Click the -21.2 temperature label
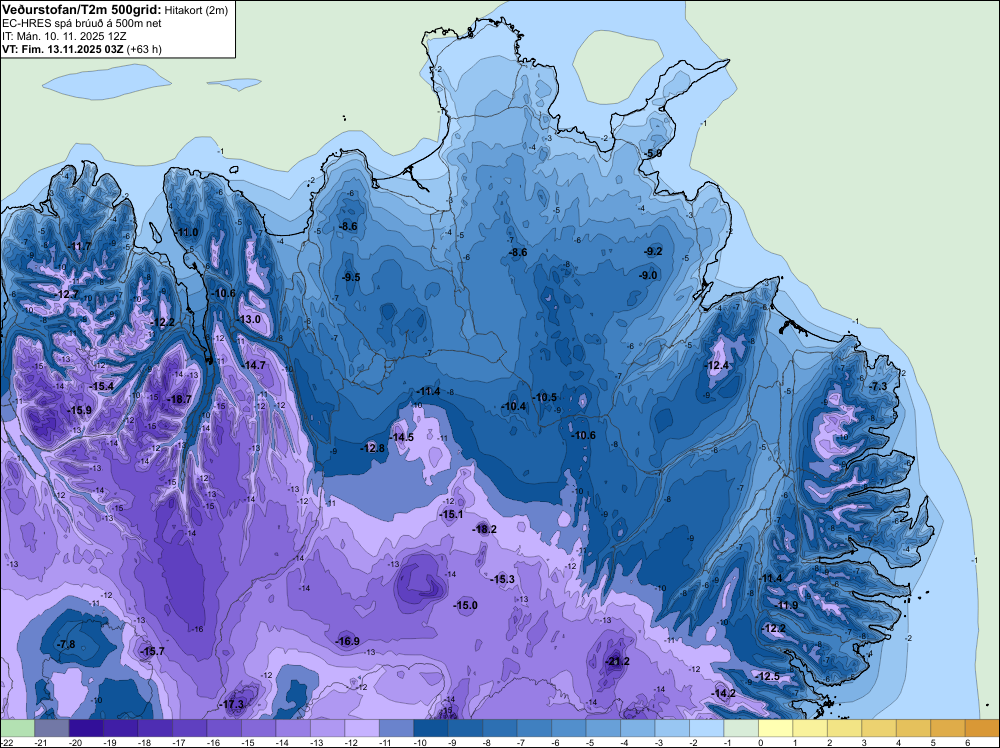The height and width of the screenshot is (748, 1000). pyautogui.click(x=617, y=661)
